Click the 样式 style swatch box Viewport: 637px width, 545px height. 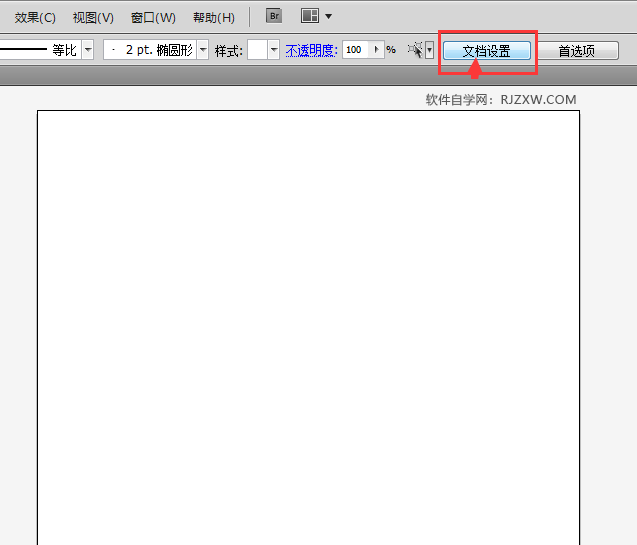(257, 50)
